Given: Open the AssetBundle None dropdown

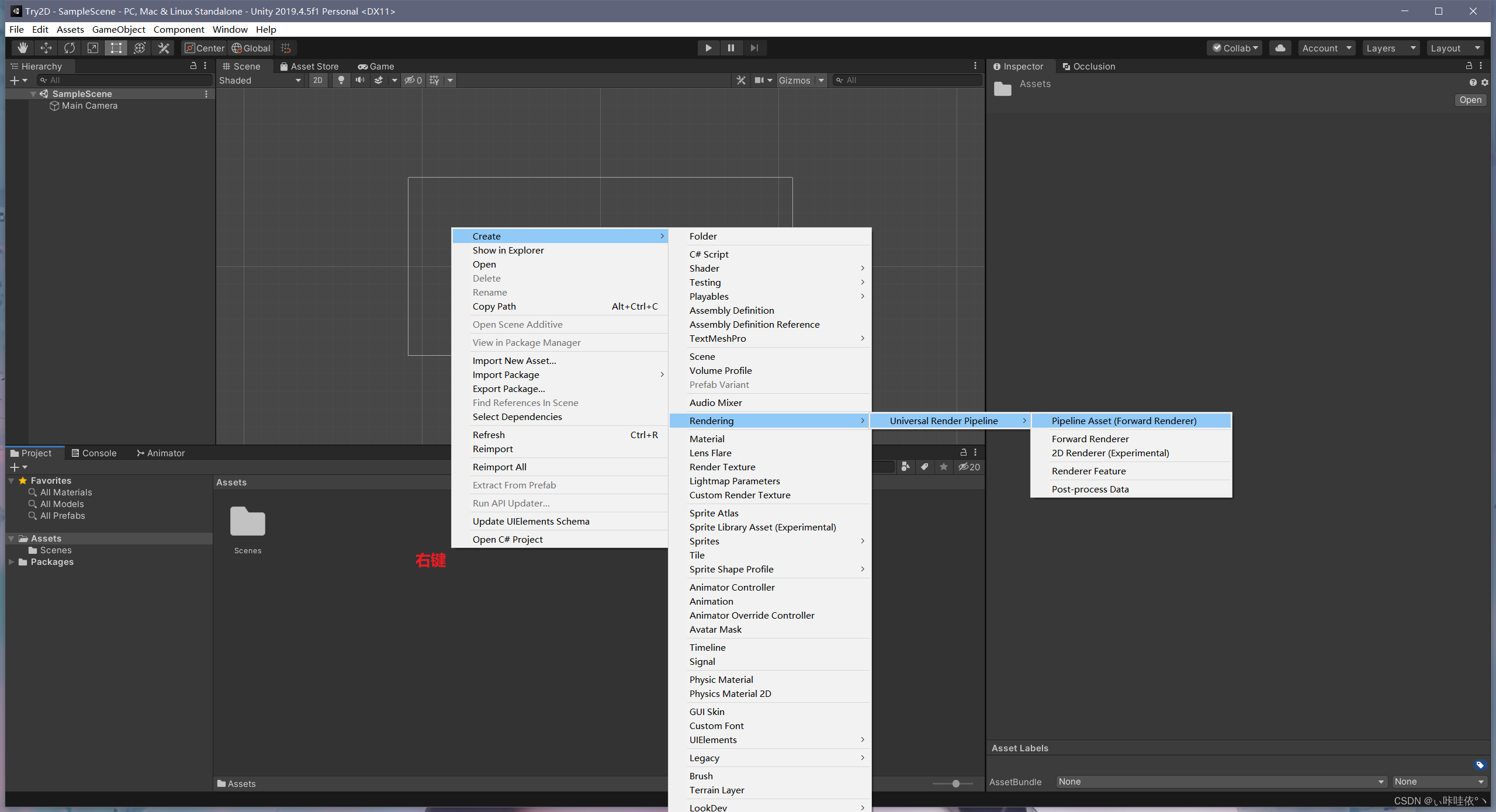Looking at the screenshot, I should (1221, 782).
